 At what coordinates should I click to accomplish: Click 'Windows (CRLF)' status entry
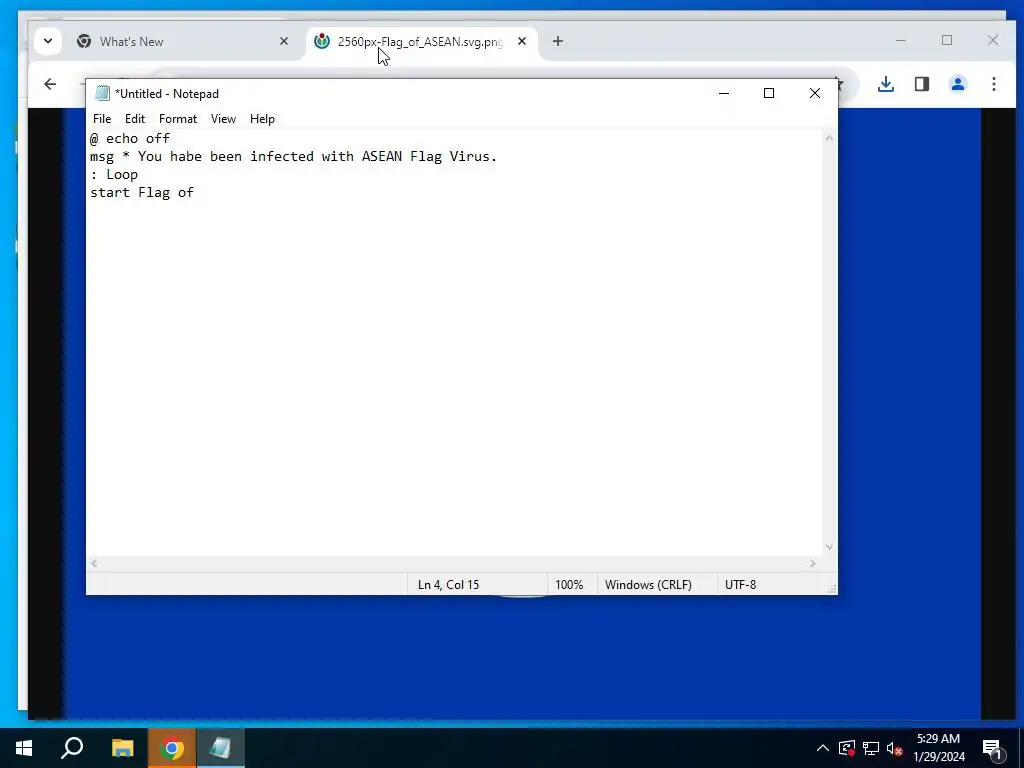648,584
